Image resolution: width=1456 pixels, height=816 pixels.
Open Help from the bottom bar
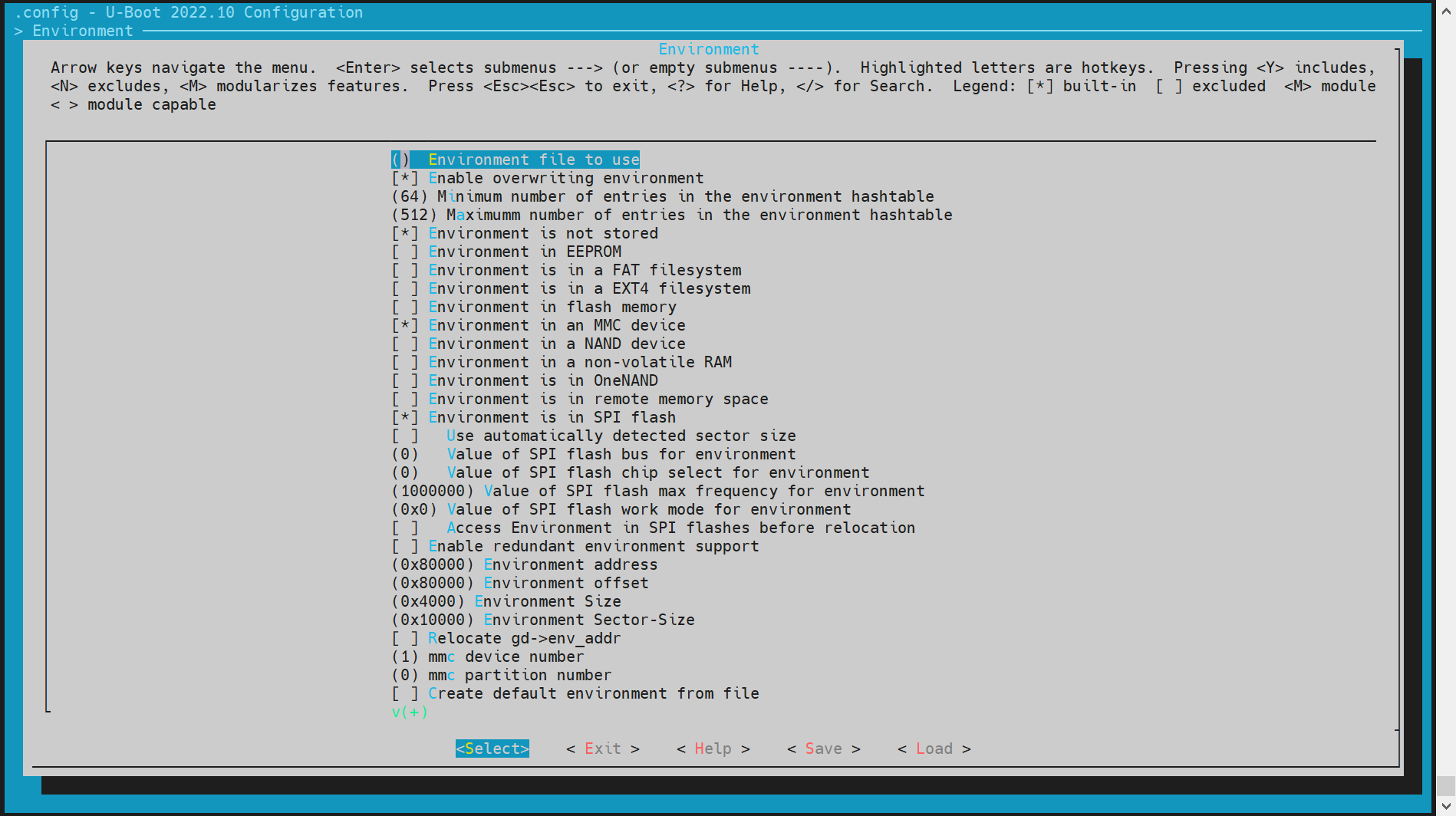tap(713, 749)
